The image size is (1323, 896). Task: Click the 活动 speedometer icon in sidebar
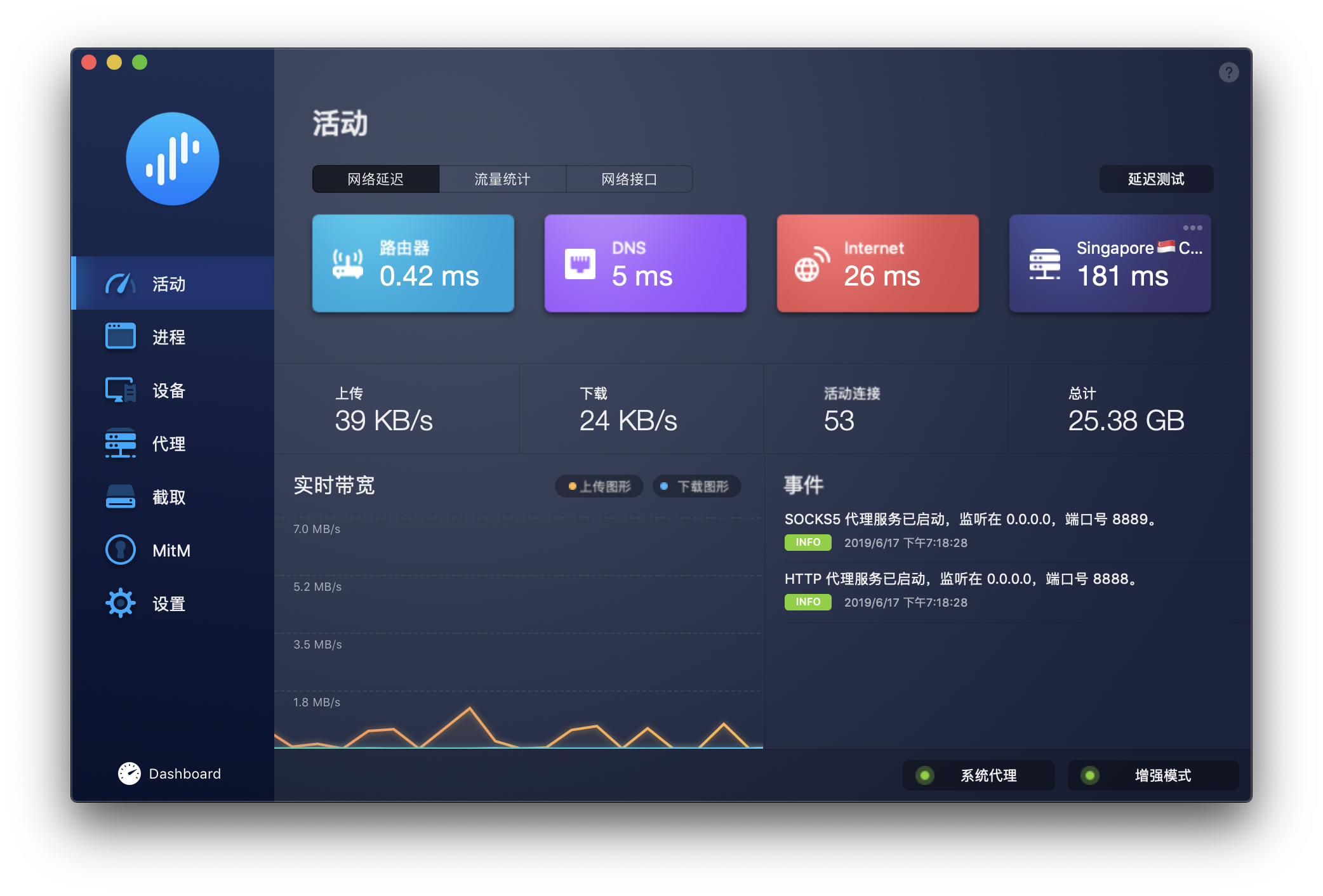coord(121,284)
